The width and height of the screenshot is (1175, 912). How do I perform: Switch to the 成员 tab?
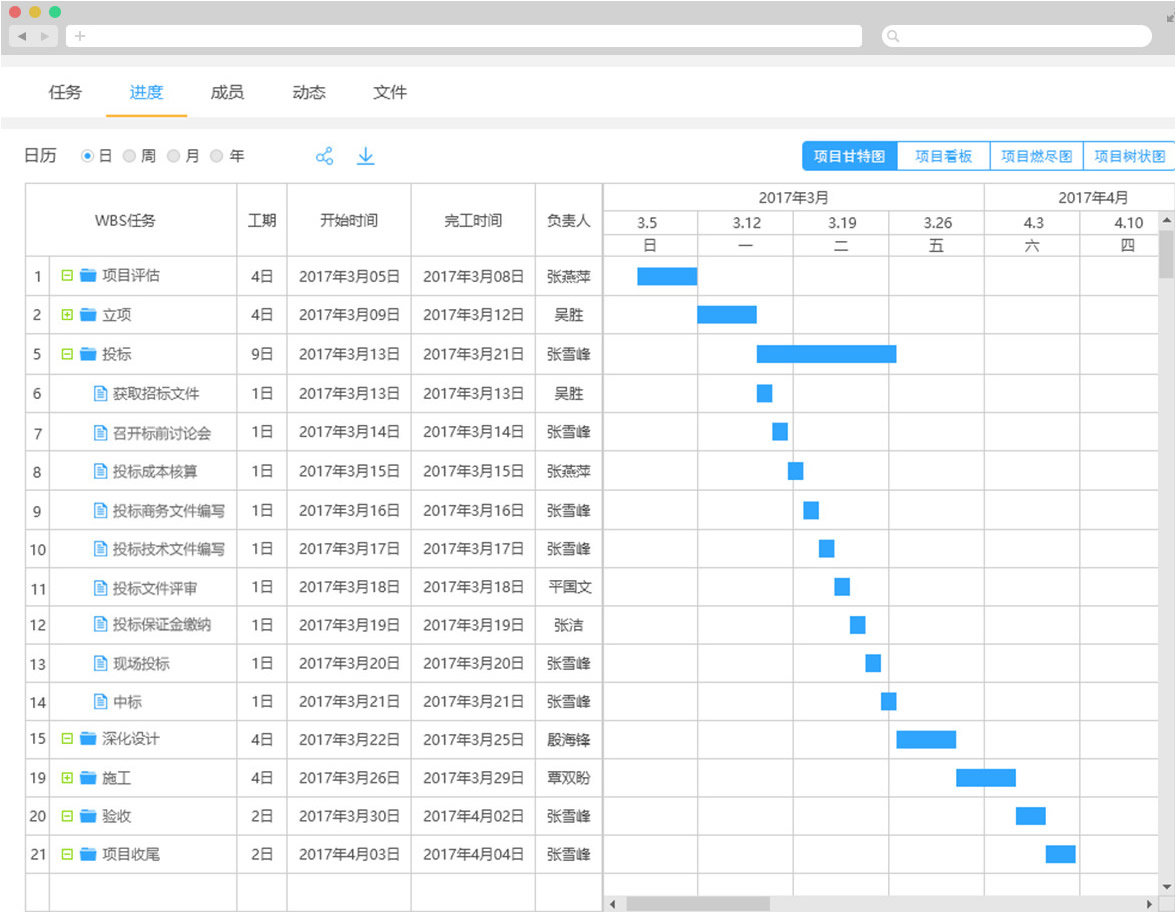(227, 92)
